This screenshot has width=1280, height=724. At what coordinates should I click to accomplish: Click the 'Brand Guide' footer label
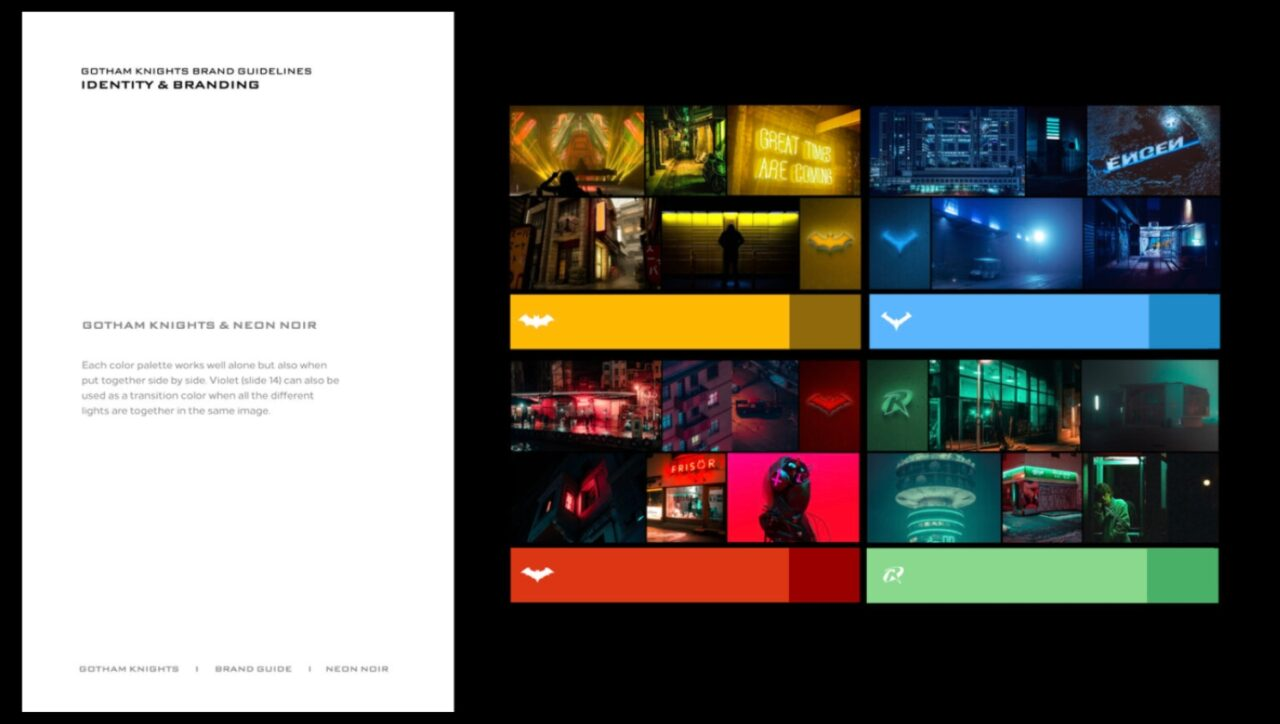[x=253, y=669]
